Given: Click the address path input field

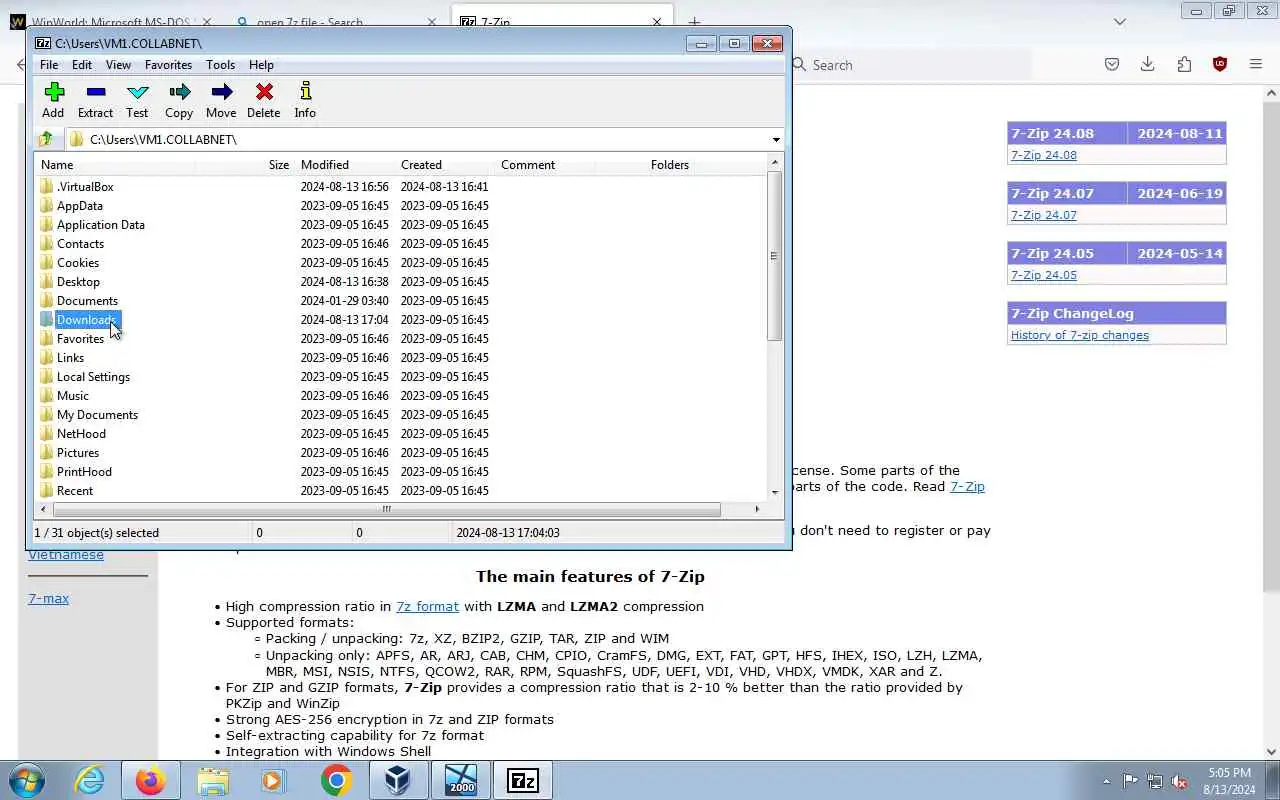Looking at the screenshot, I should tap(418, 140).
